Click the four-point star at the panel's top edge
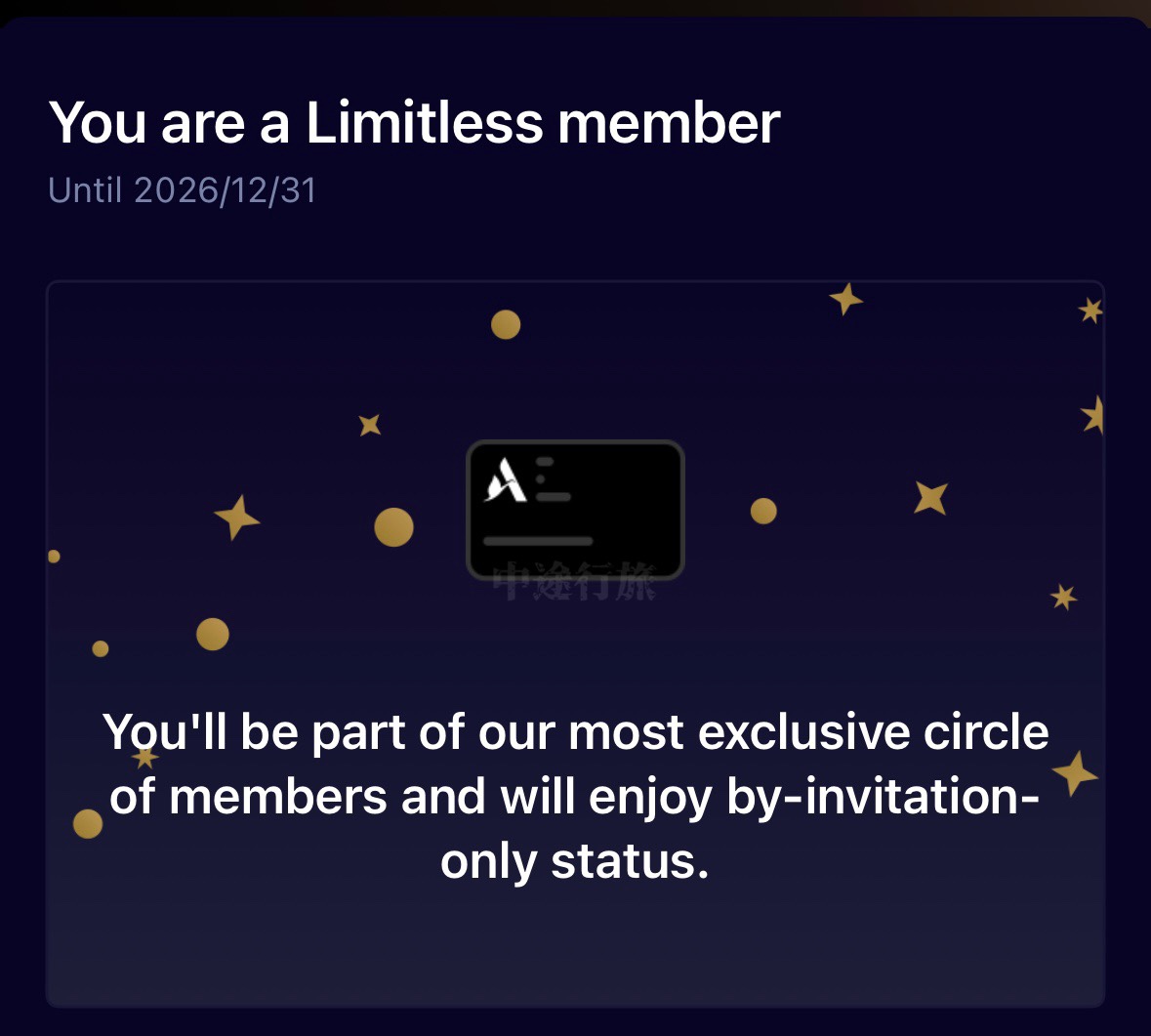The image size is (1151, 1036). coord(845,299)
